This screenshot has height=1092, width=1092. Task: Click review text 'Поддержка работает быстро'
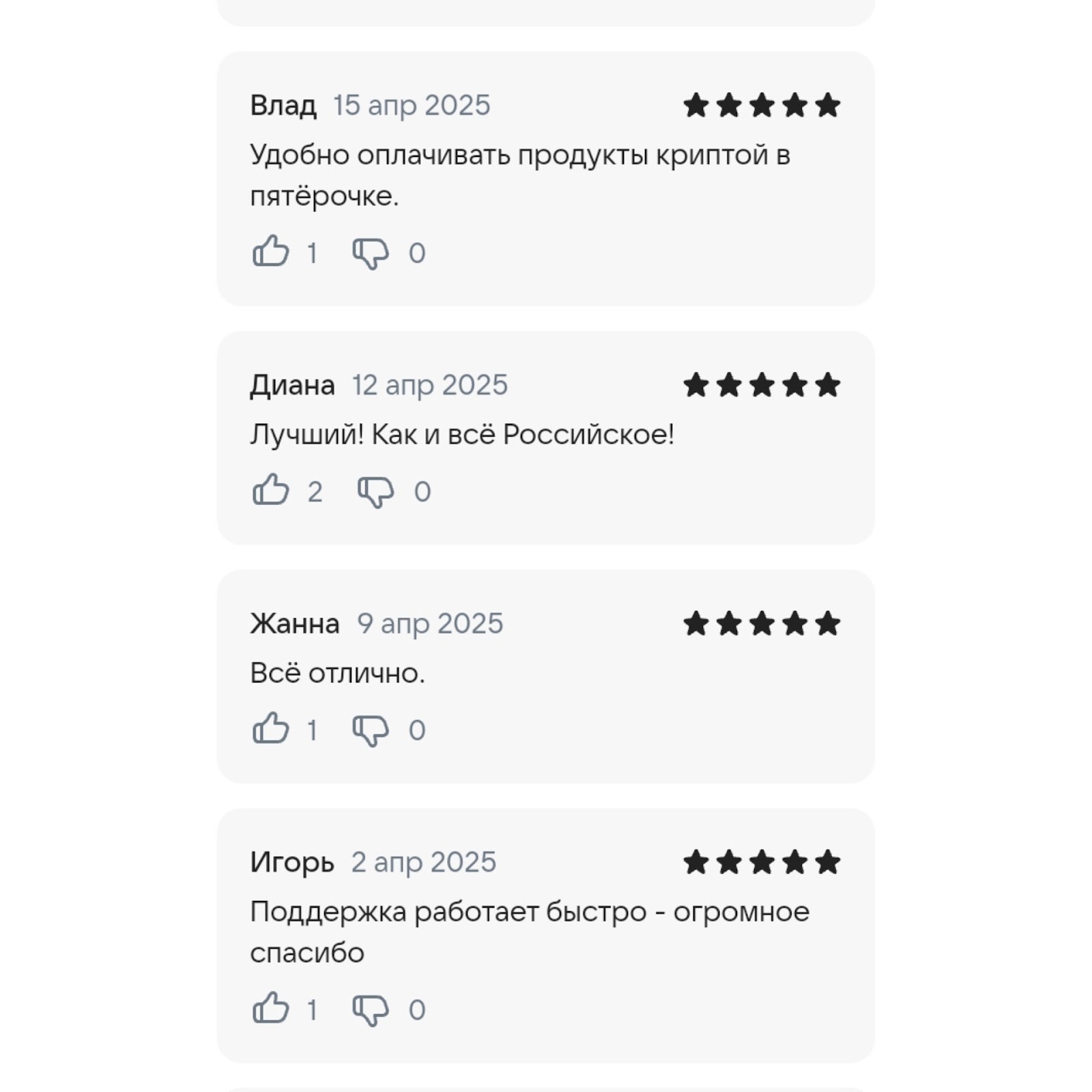coord(448,913)
